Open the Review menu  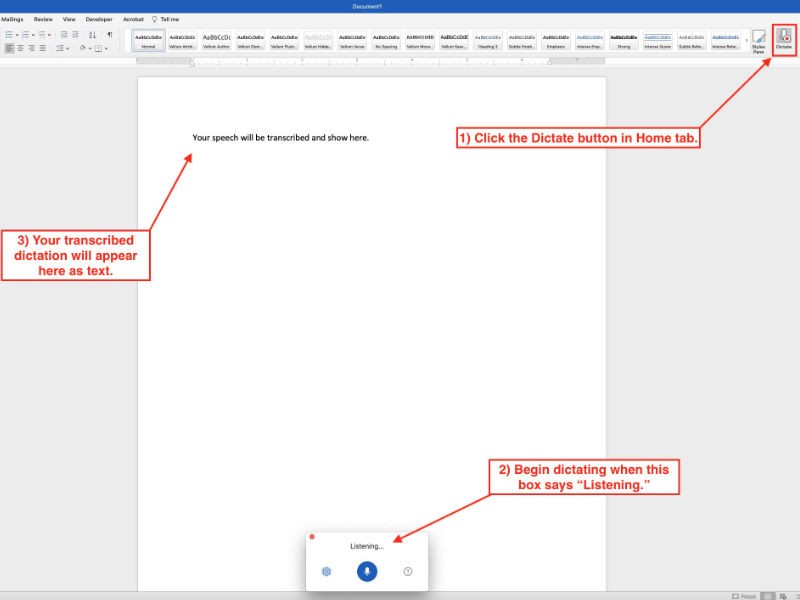pos(41,18)
